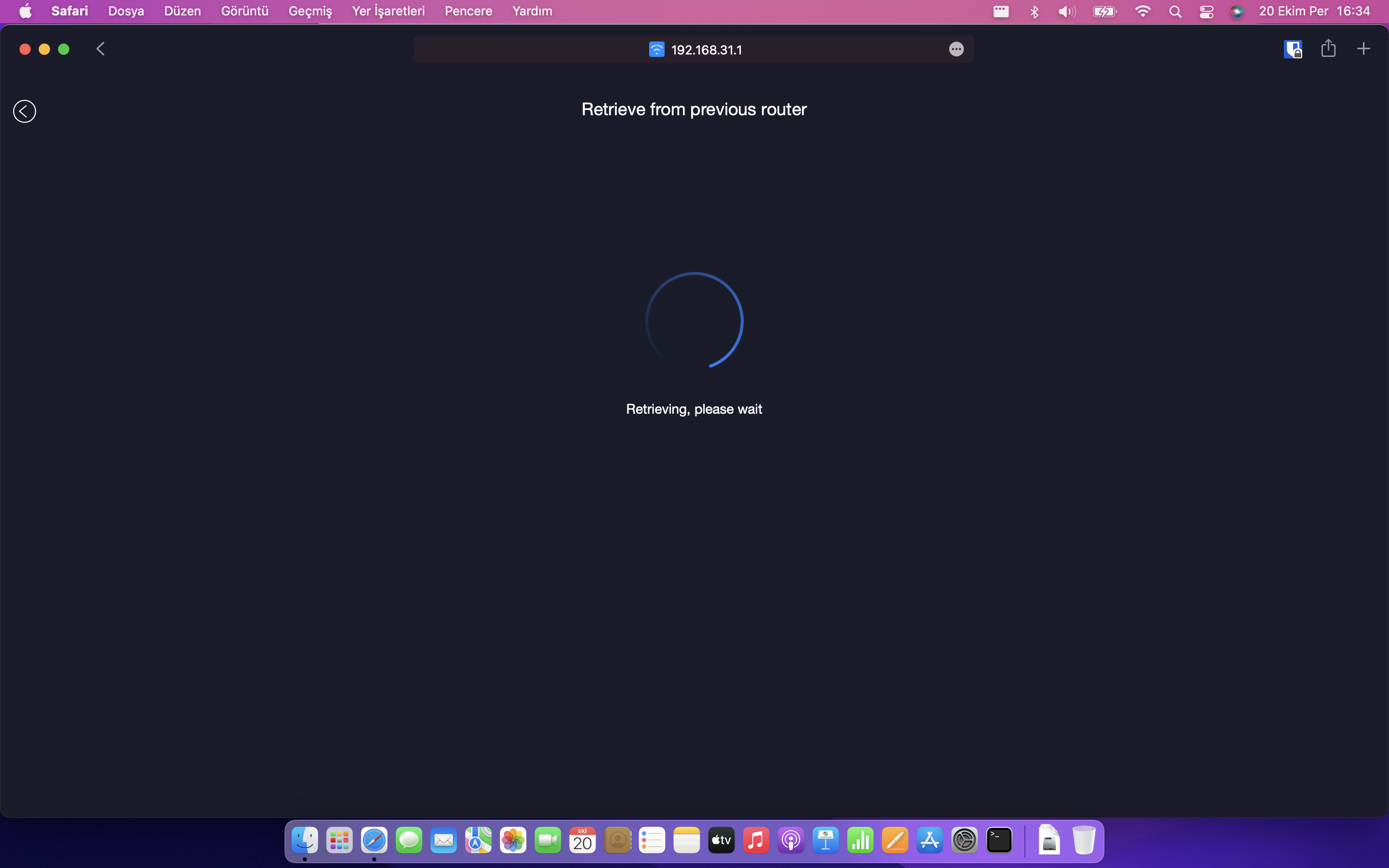Open Calendar from the Dock

click(583, 841)
